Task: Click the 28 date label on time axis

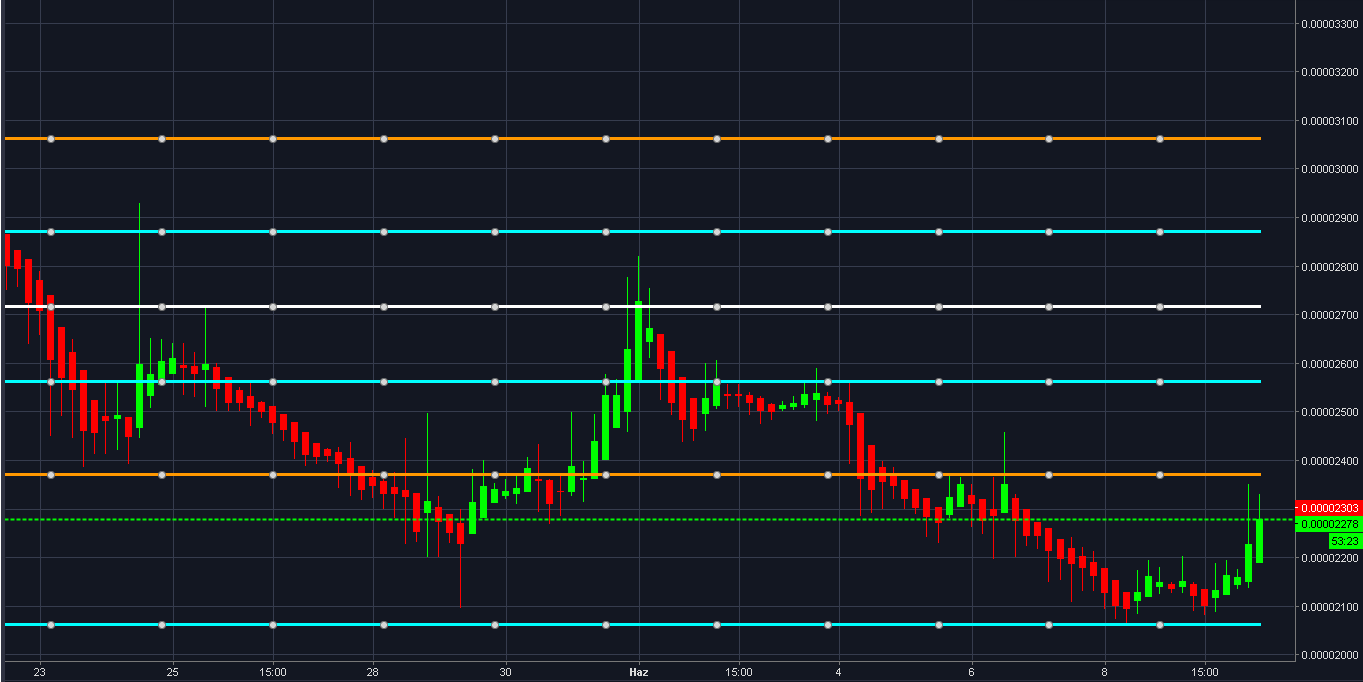Action: [372, 672]
